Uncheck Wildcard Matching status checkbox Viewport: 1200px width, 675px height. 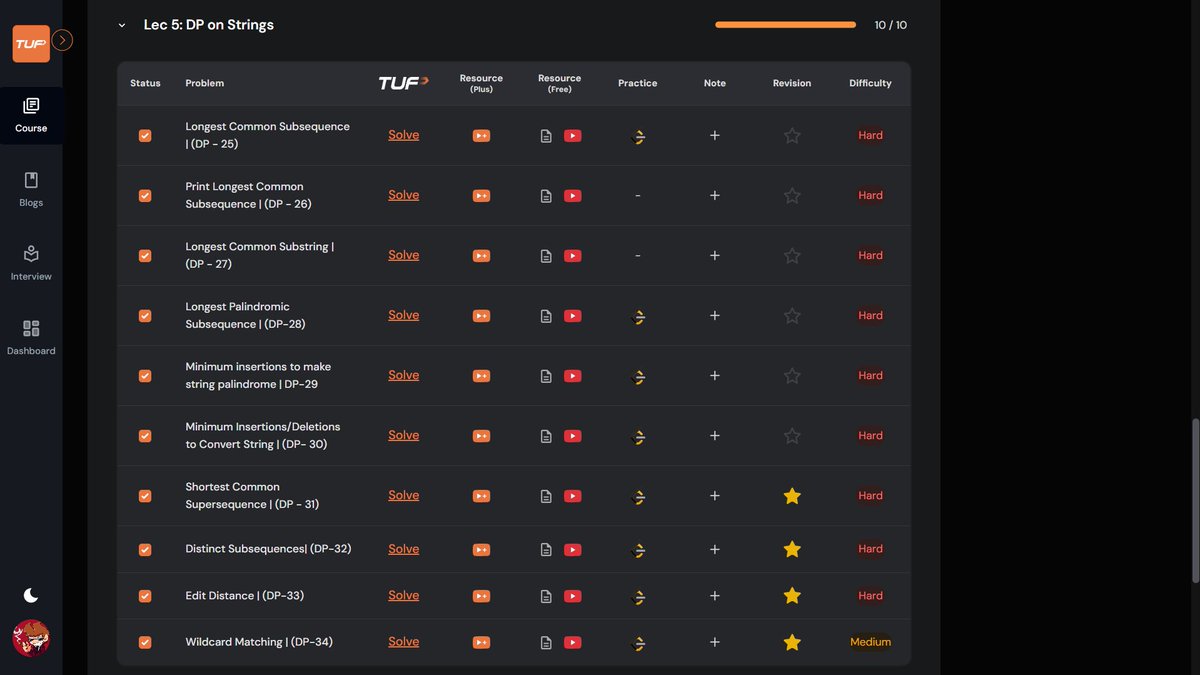tap(145, 642)
